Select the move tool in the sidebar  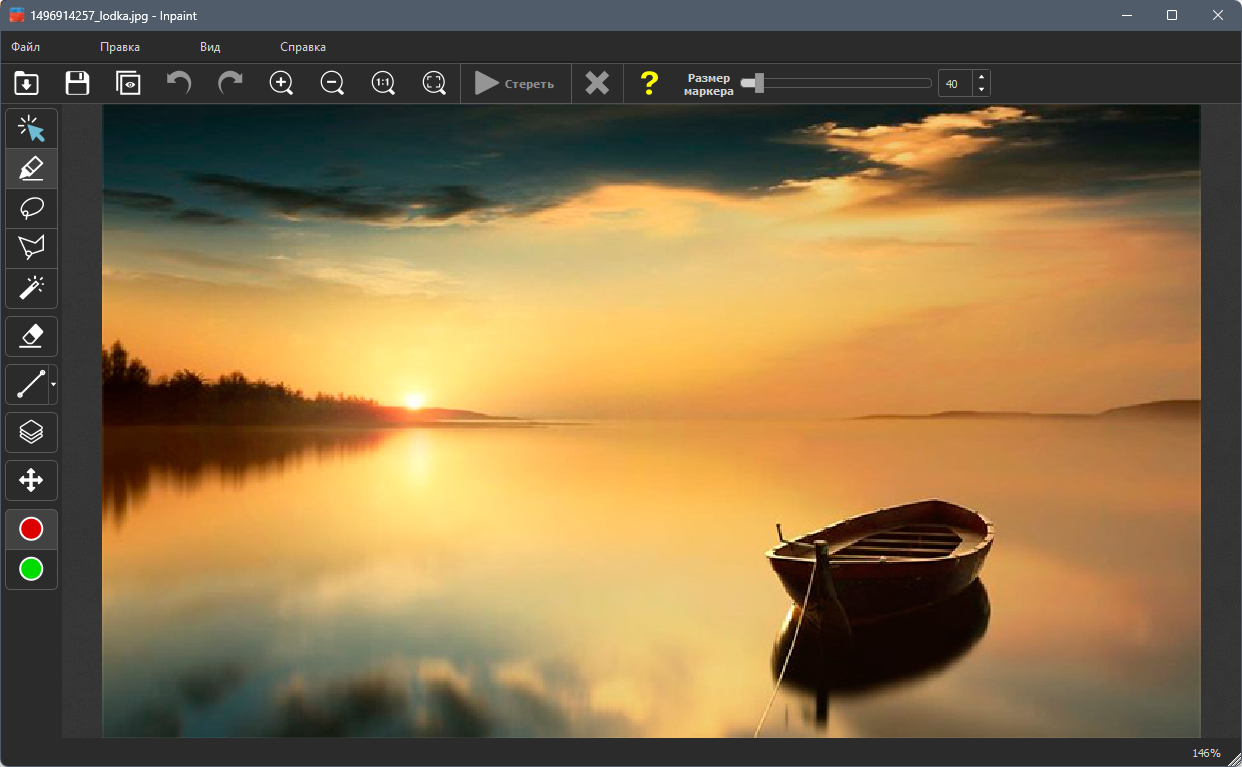[x=31, y=480]
